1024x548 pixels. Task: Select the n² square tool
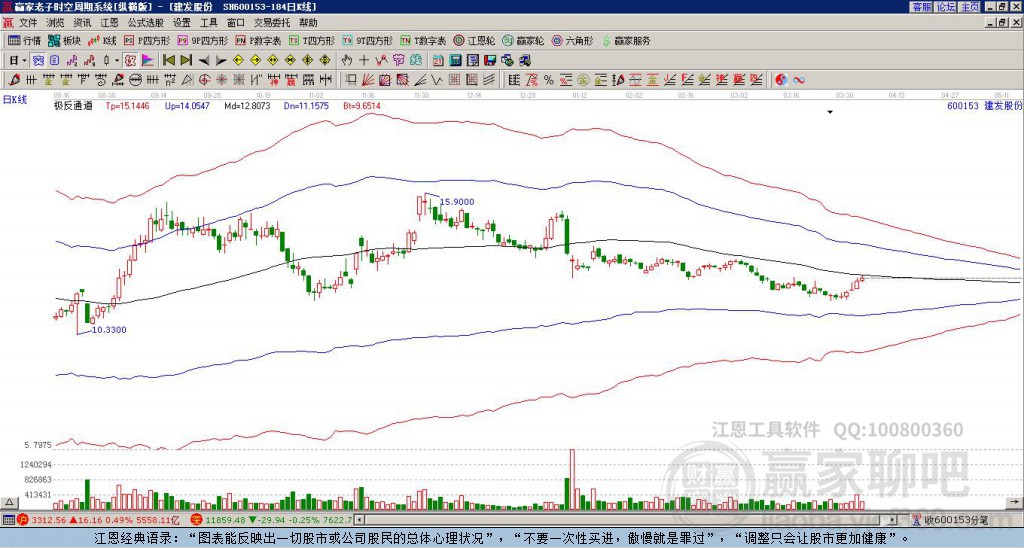click(x=170, y=80)
